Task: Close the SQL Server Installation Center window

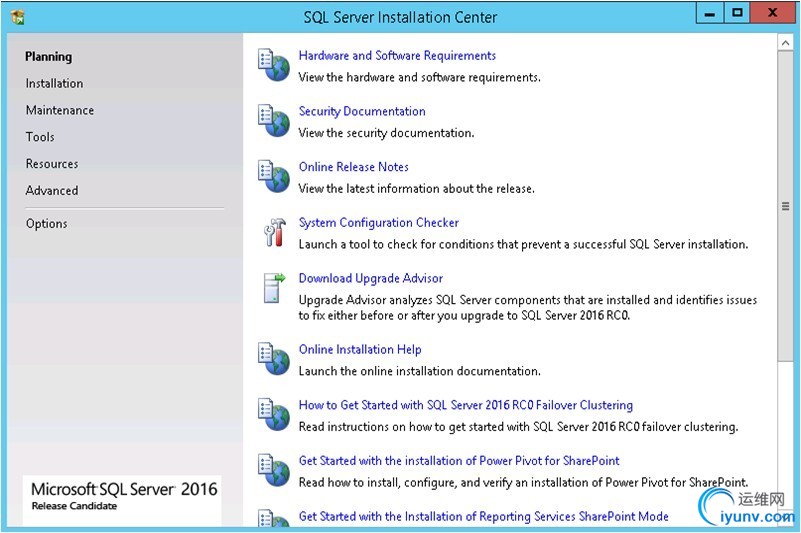Action: pyautogui.click(x=772, y=13)
